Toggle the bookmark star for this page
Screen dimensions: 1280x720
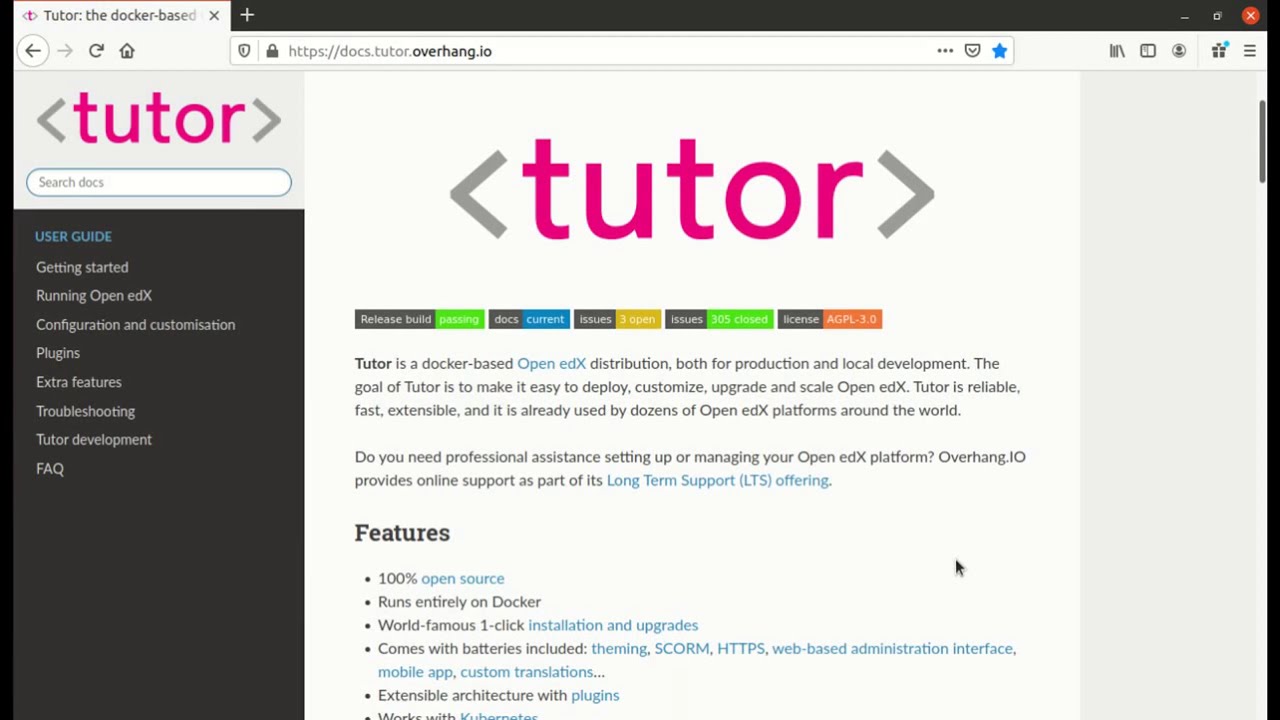[x=999, y=51]
